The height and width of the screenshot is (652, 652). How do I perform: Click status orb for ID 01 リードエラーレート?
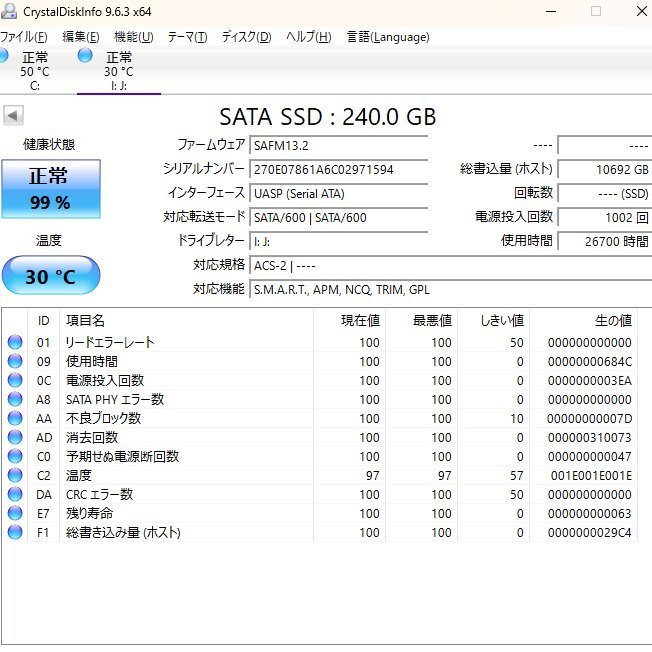[x=15, y=342]
